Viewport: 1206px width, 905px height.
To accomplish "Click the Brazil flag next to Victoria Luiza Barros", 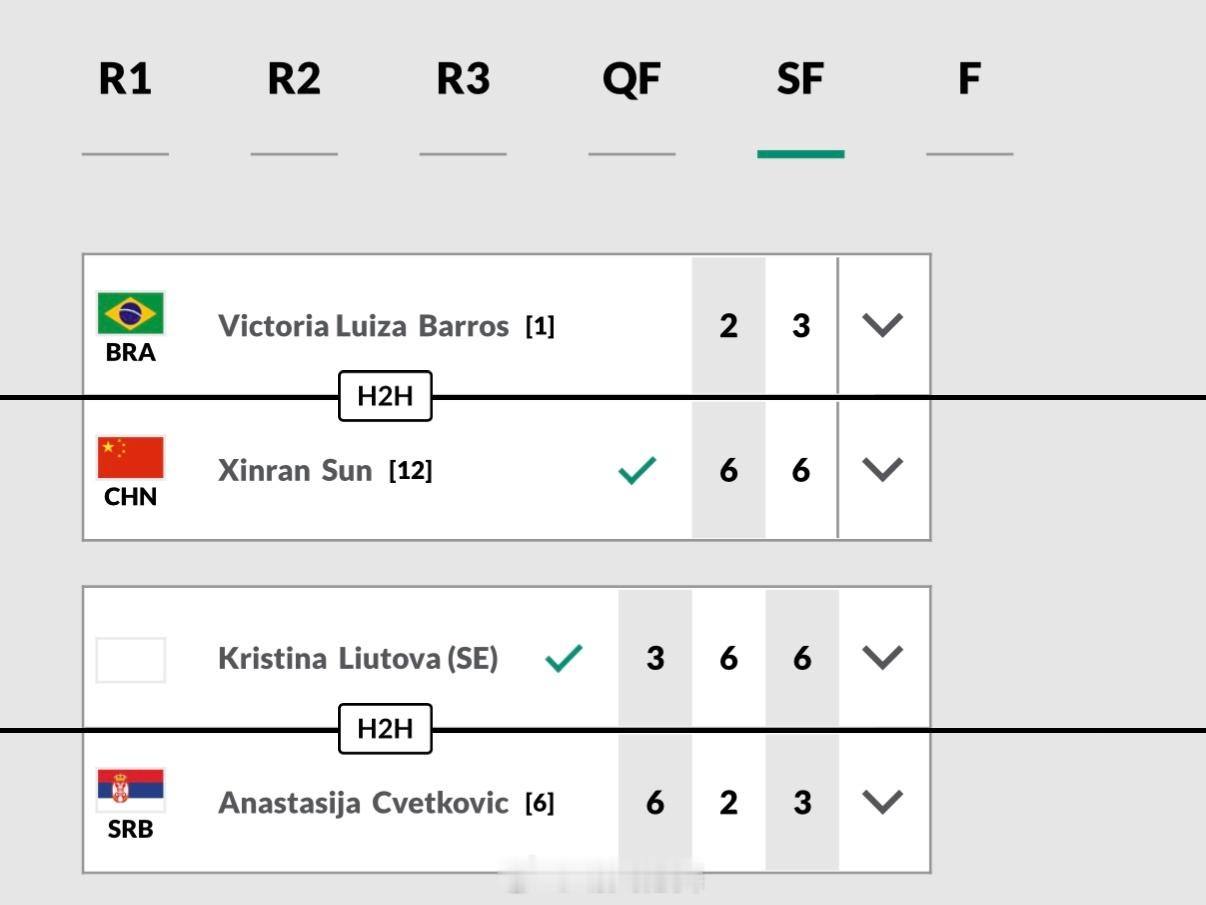I will (131, 313).
